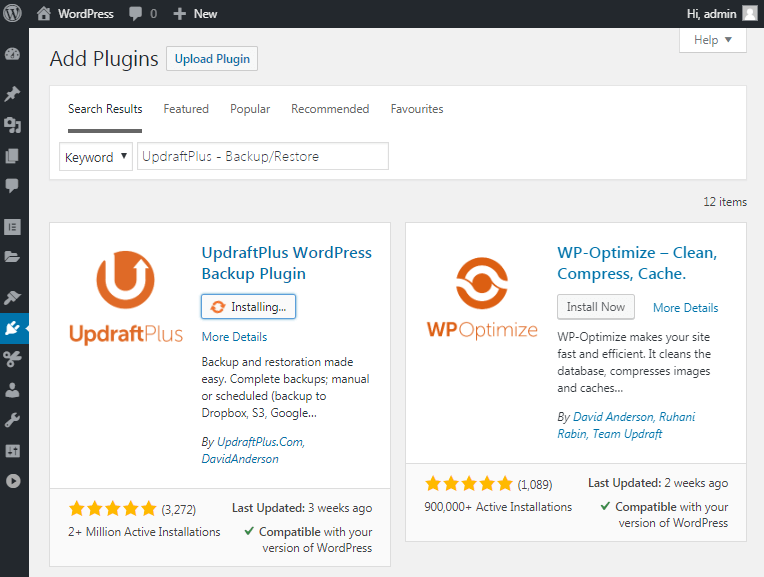Open Tools wrench sidebar icon
The width and height of the screenshot is (764, 577).
pyautogui.click(x=12, y=420)
